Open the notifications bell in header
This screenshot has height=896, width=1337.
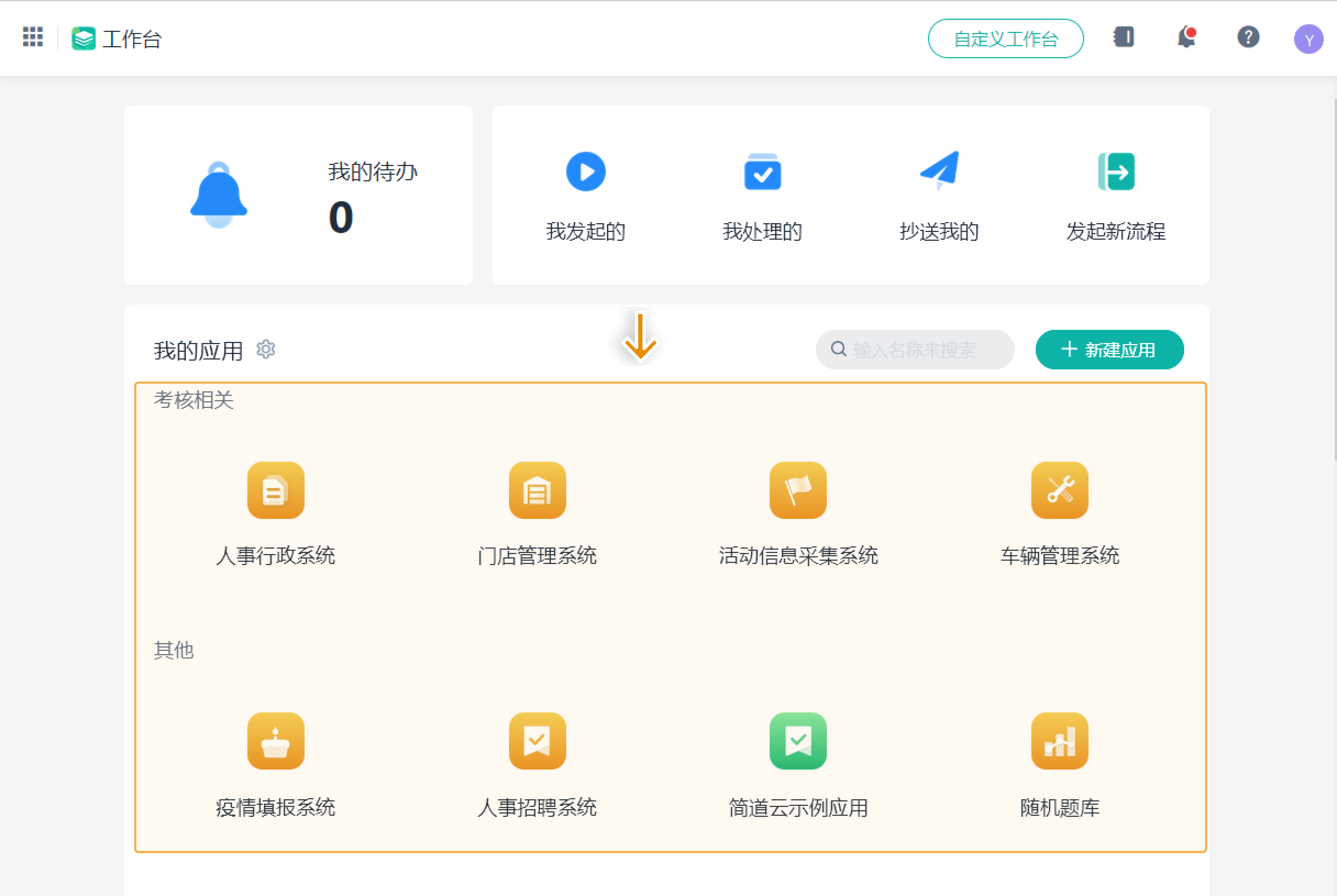1186,38
